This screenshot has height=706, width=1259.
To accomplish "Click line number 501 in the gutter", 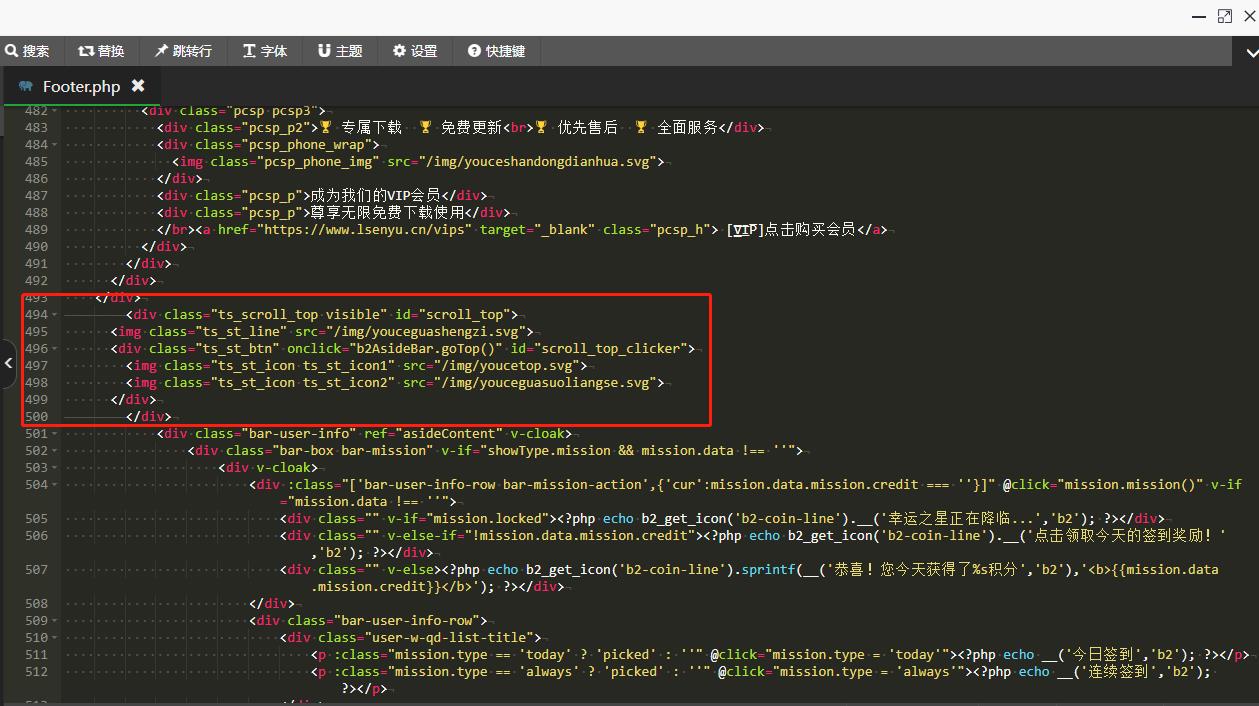I will coord(35,433).
